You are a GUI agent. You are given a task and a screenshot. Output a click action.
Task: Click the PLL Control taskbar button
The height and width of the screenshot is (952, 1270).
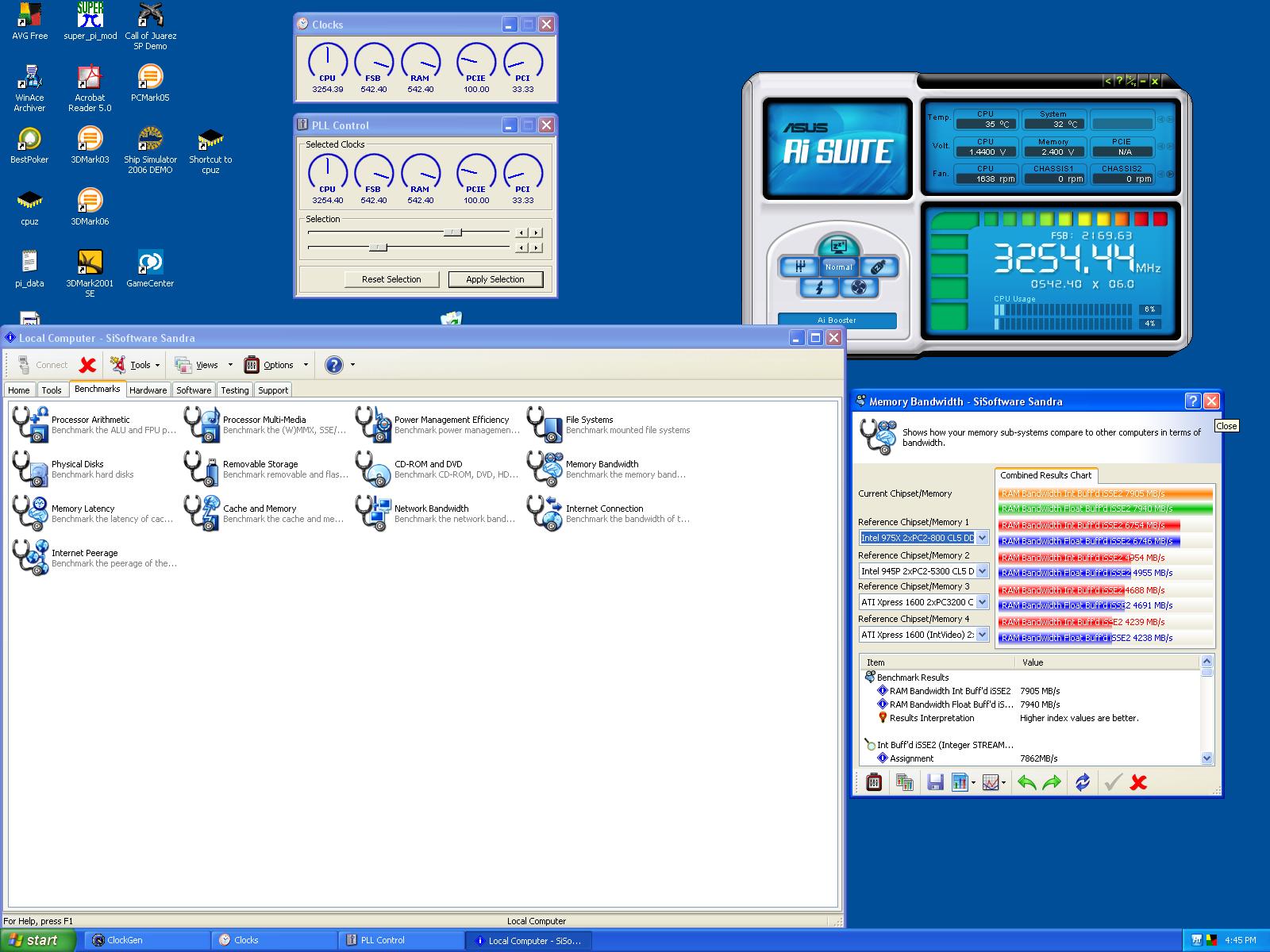click(x=401, y=940)
